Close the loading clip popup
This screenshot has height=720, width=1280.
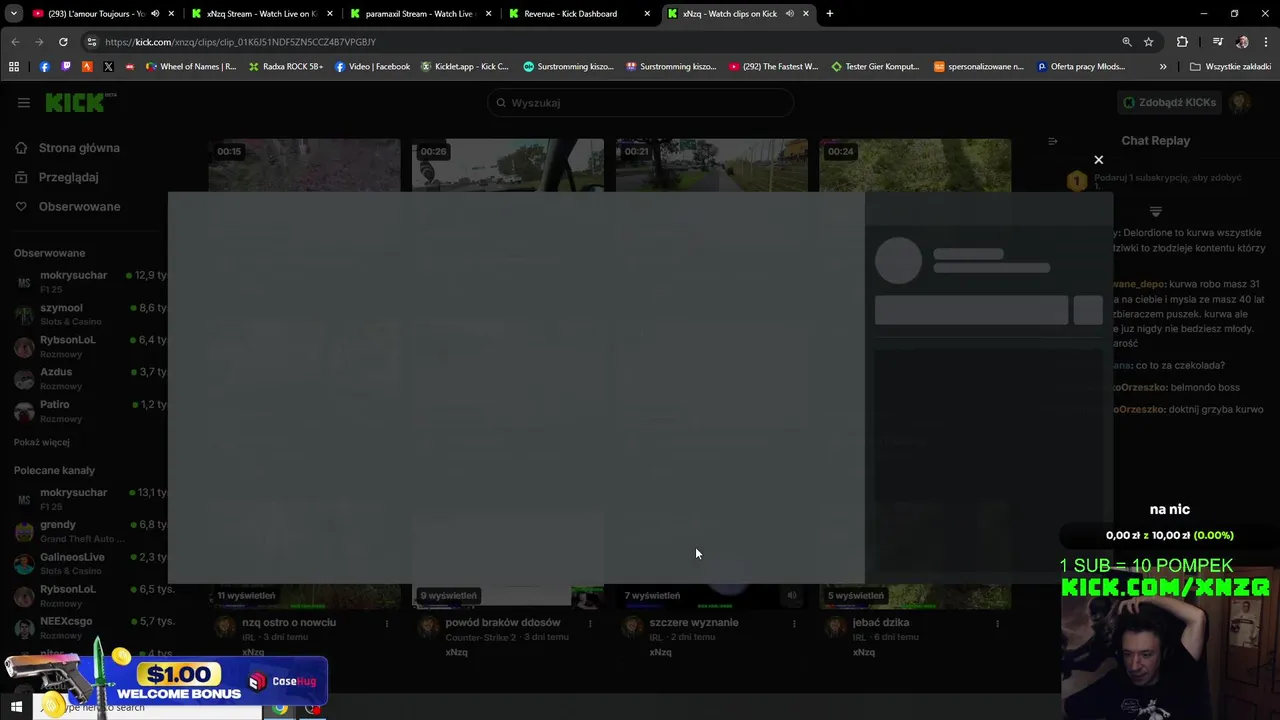coord(1098,160)
